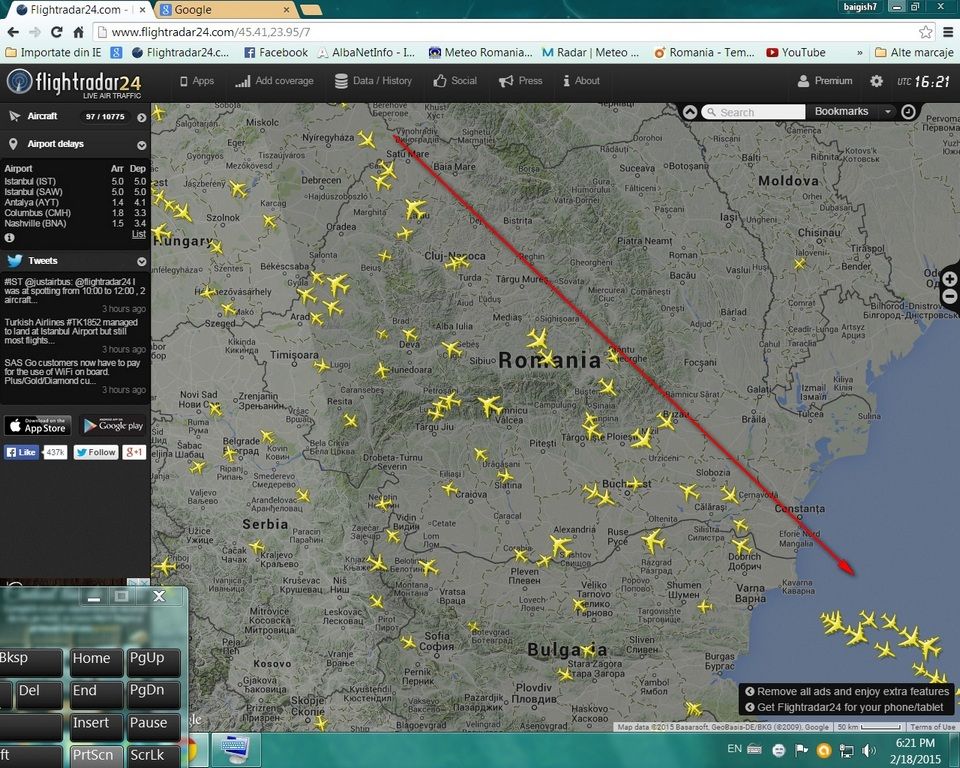Open the Social menu
Screen dimensions: 960x768
tap(455, 81)
